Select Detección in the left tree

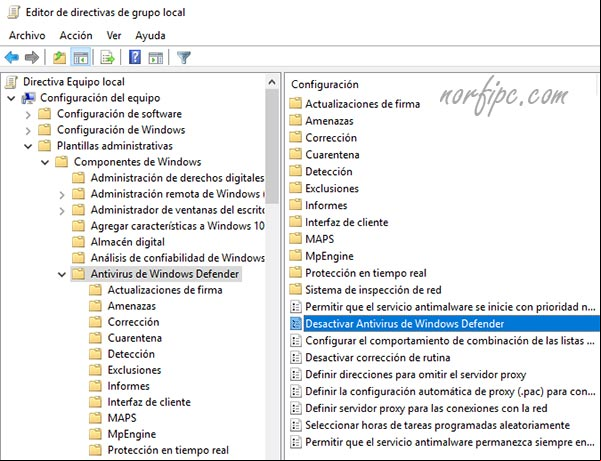131,354
